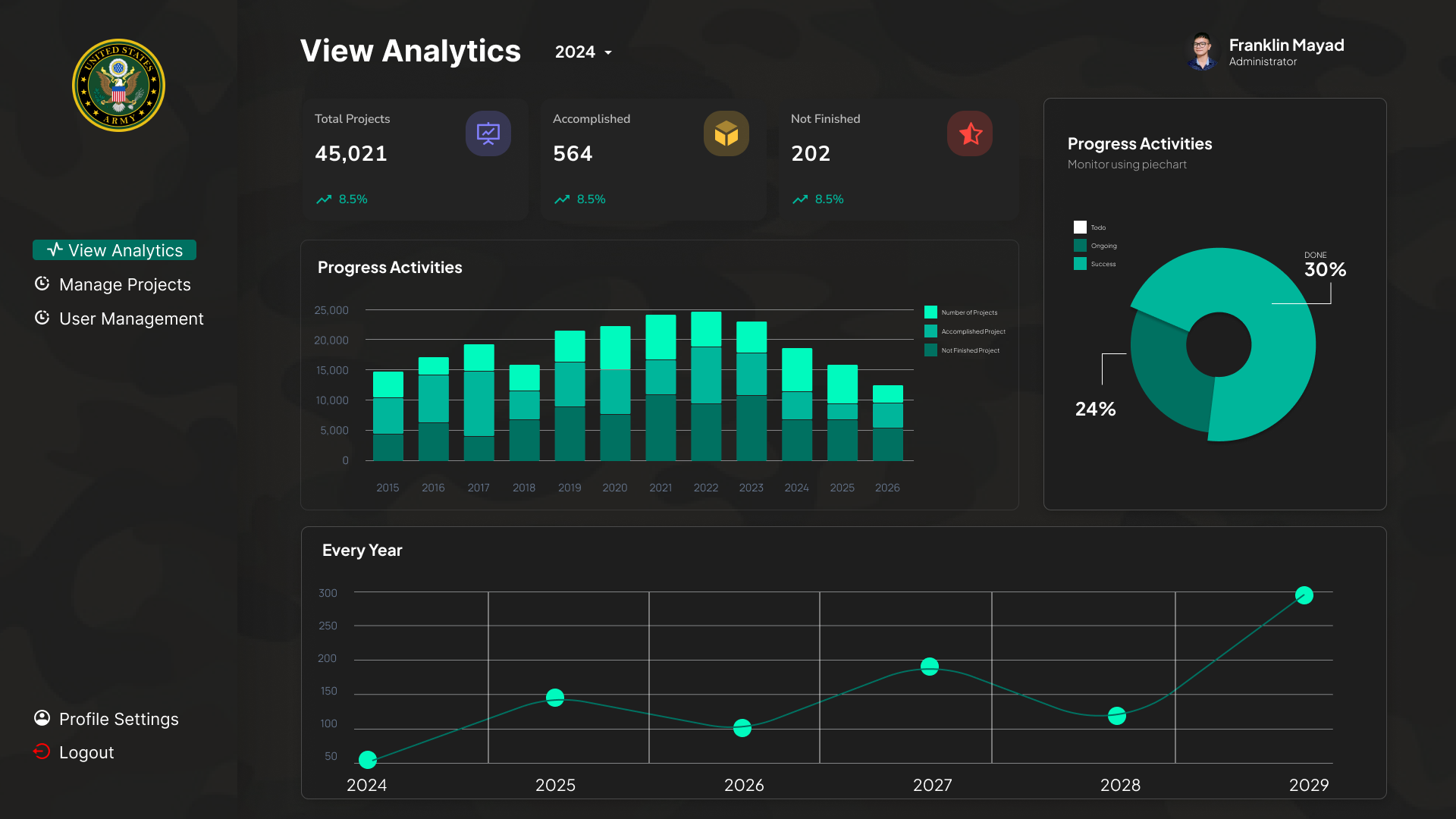Image resolution: width=1456 pixels, height=819 pixels.
Task: Click the 2026 stacked bar
Action: [x=888, y=422]
